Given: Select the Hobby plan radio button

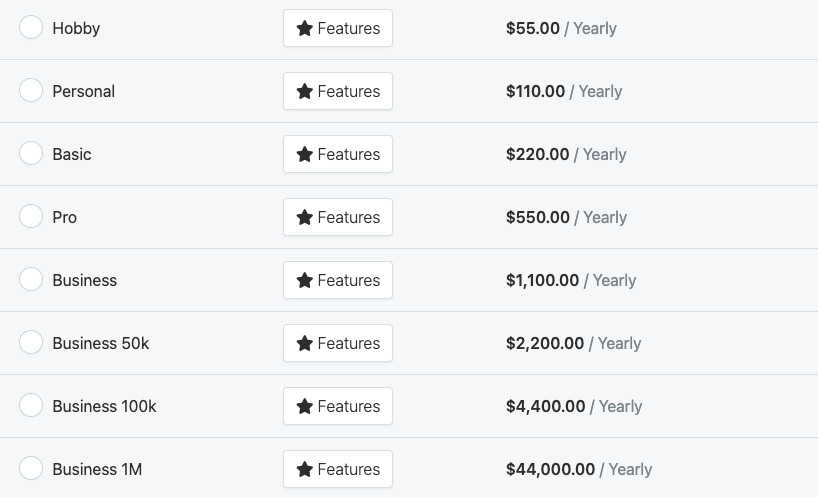Looking at the screenshot, I should (31, 28).
